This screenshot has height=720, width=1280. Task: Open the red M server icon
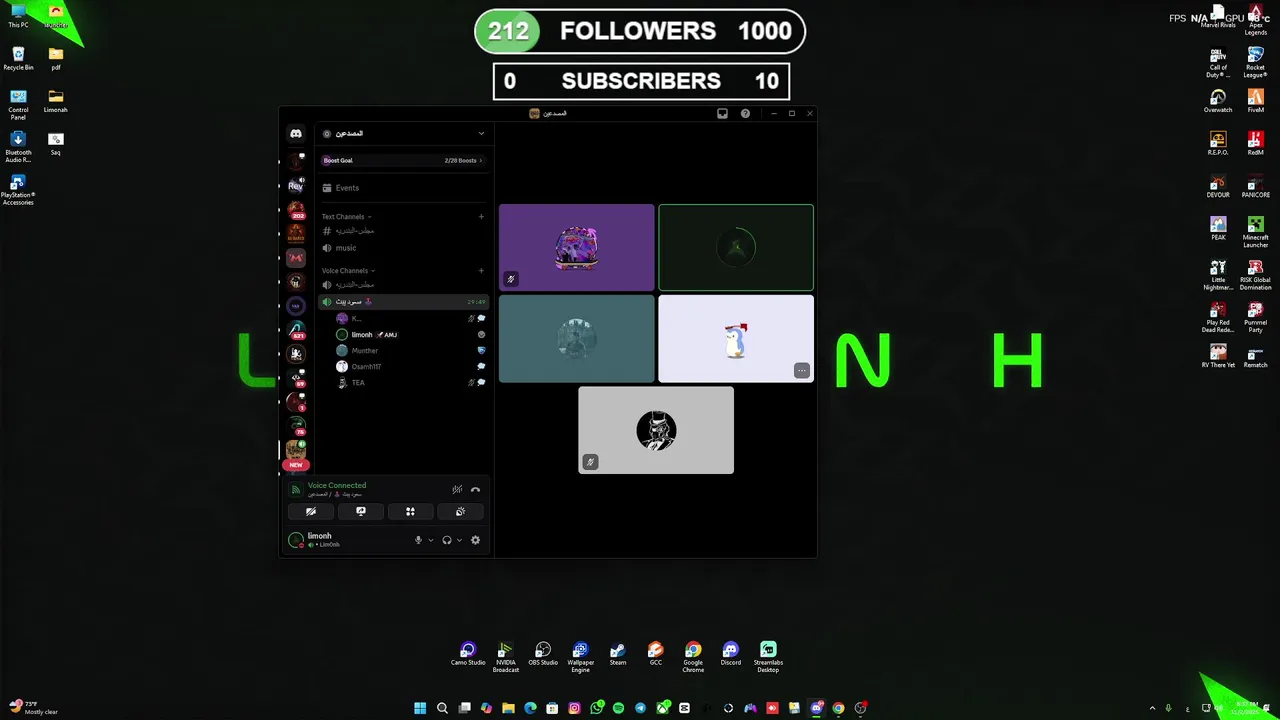pyautogui.click(x=296, y=258)
